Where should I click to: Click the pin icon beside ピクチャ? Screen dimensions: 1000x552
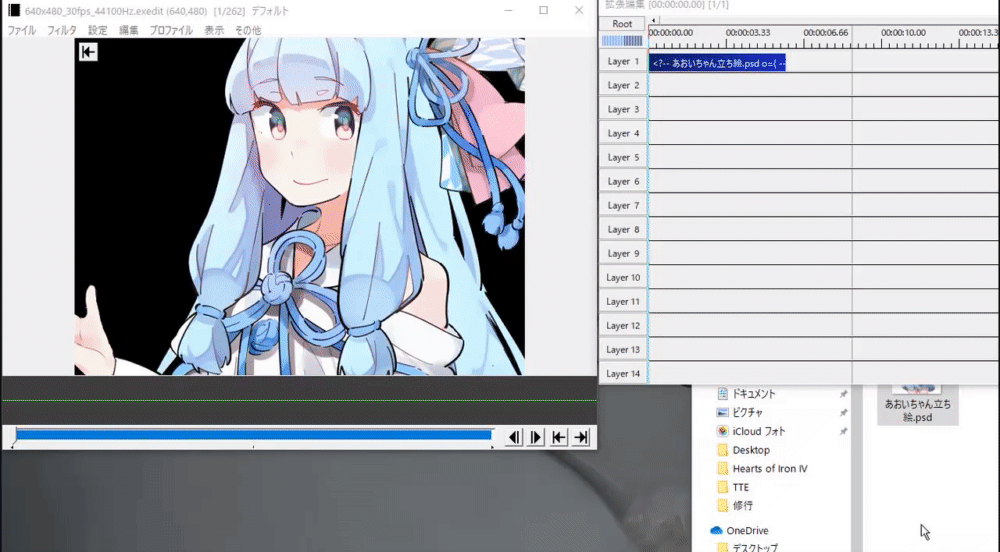point(843,412)
